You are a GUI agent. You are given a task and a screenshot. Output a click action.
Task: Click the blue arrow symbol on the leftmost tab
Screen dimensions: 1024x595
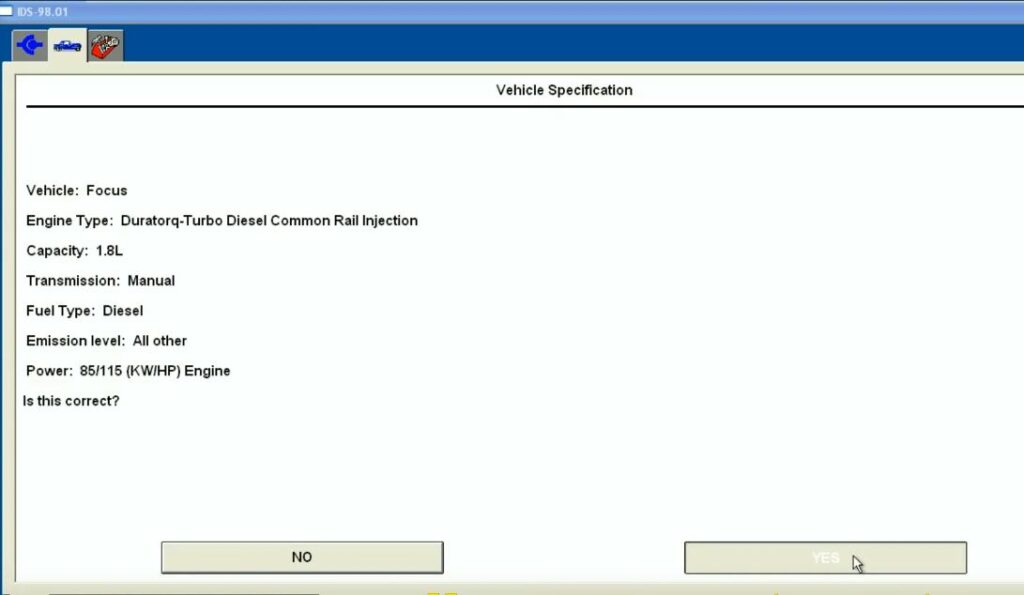pos(28,43)
